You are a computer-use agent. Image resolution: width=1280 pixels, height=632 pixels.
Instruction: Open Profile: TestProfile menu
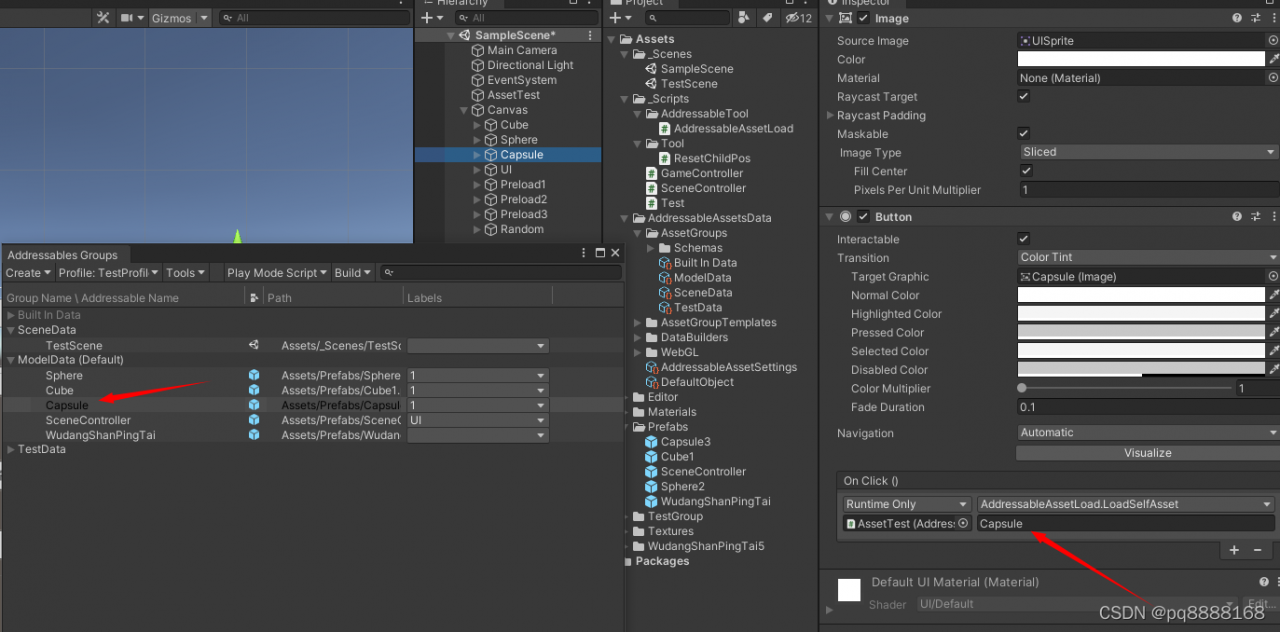click(x=108, y=273)
